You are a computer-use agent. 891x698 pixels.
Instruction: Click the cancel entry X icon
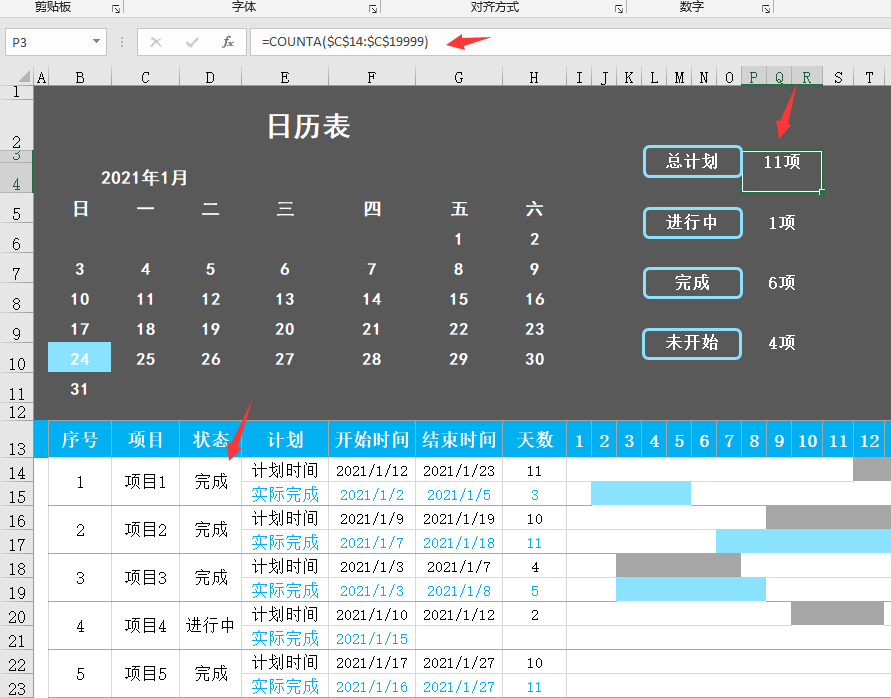[156, 42]
